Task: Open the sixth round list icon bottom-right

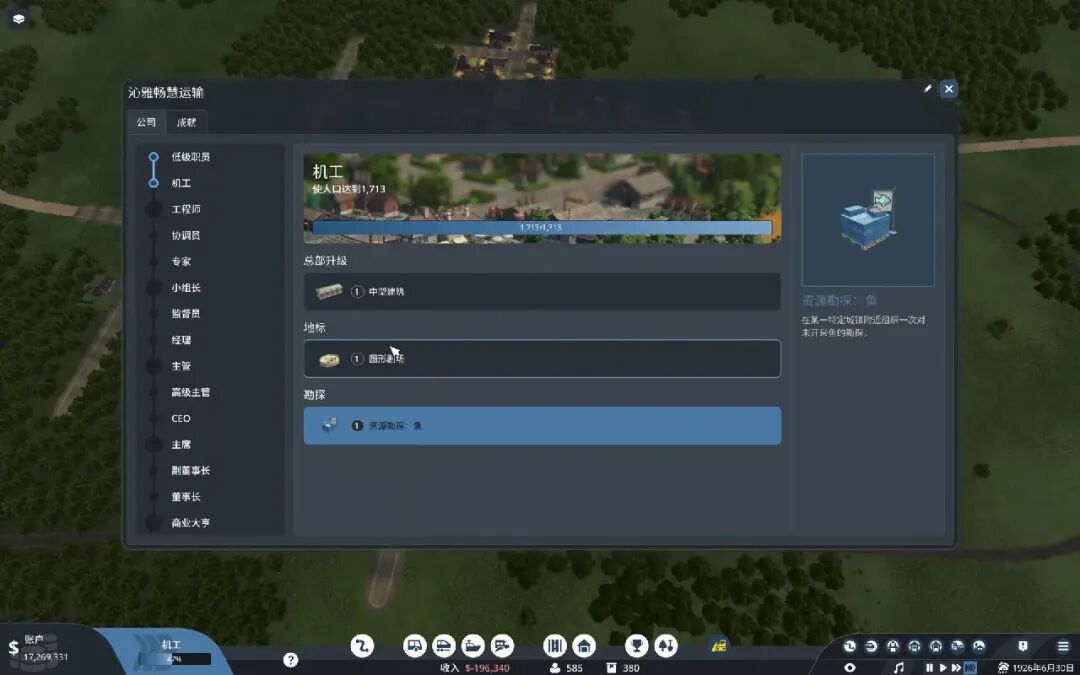Action: coord(957,646)
